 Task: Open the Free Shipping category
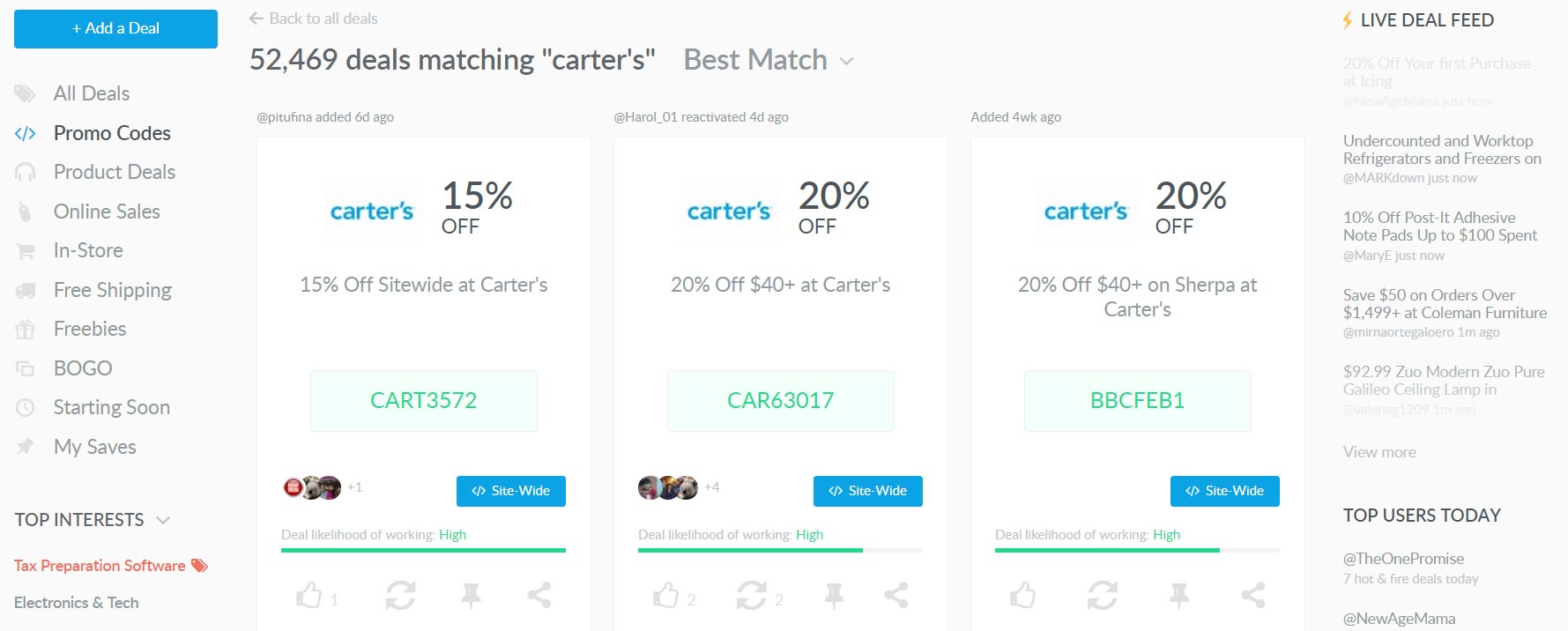[112, 290]
